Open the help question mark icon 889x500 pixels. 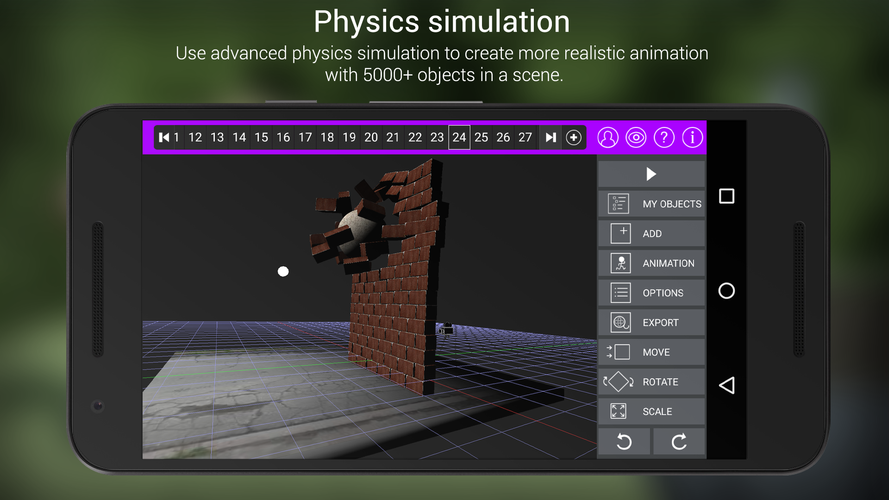point(664,137)
